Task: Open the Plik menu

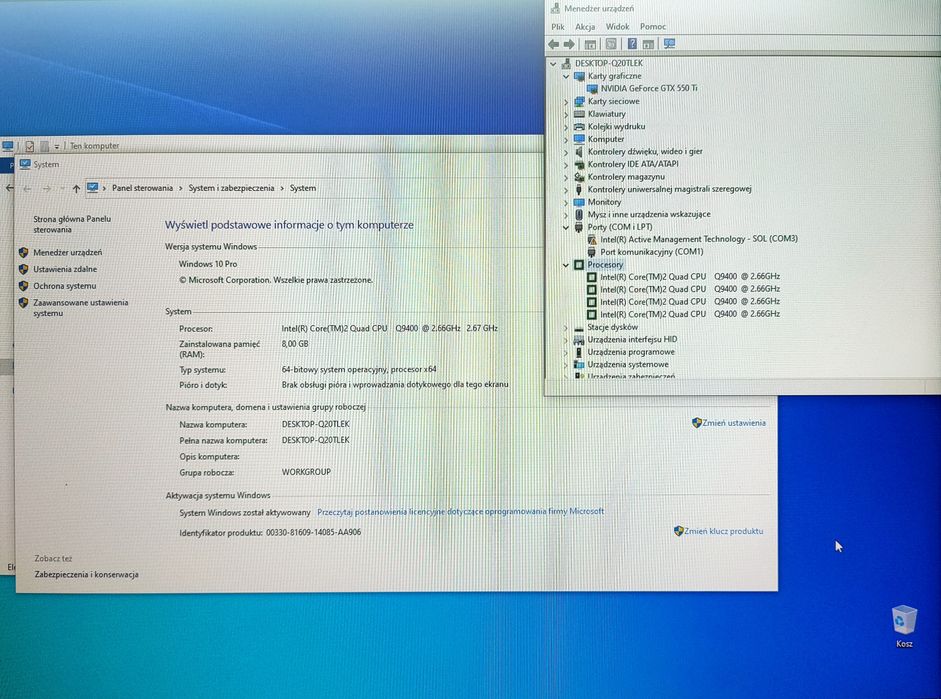Action: (558, 27)
